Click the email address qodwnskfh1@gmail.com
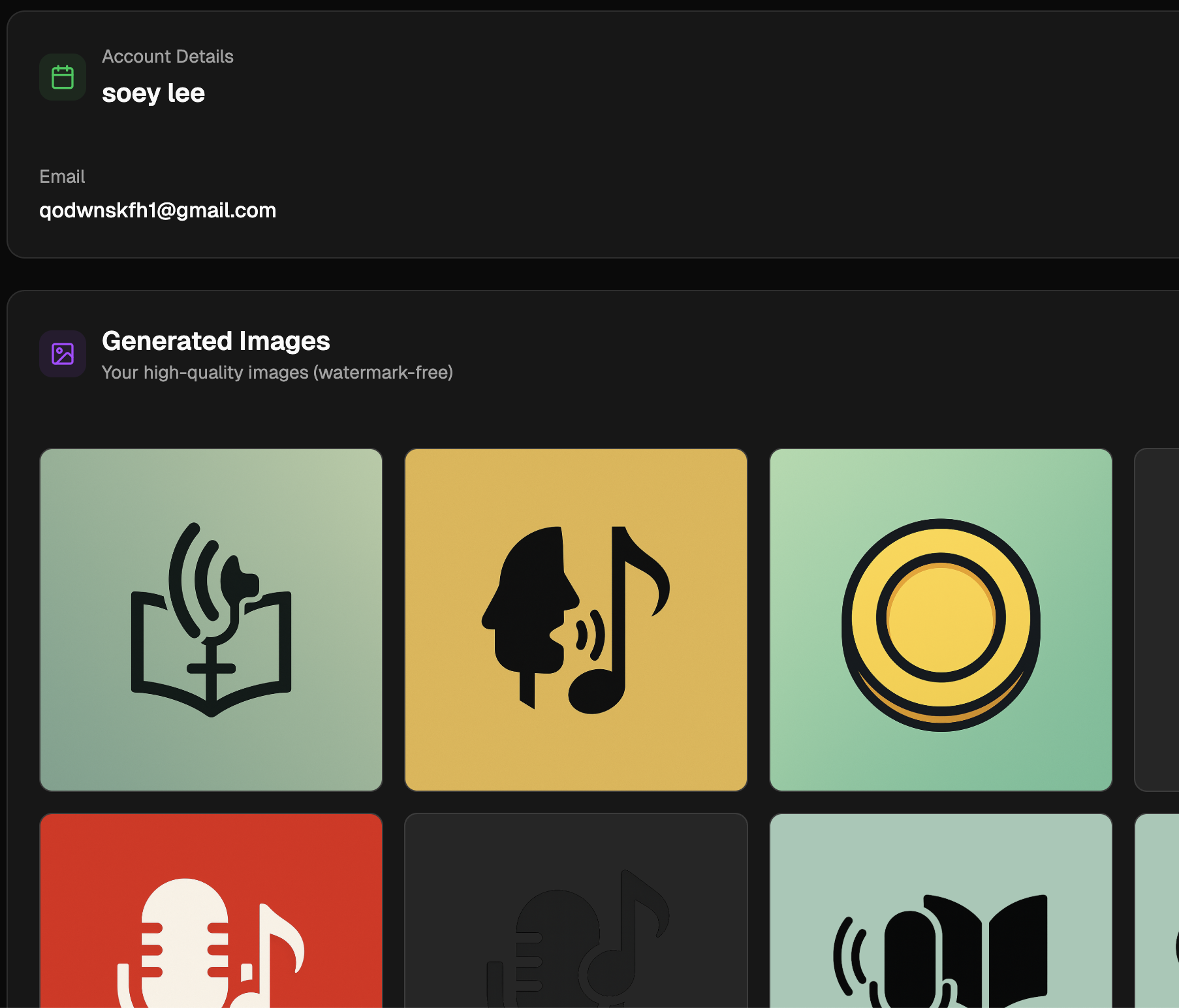The image size is (1179, 1008). [x=158, y=210]
